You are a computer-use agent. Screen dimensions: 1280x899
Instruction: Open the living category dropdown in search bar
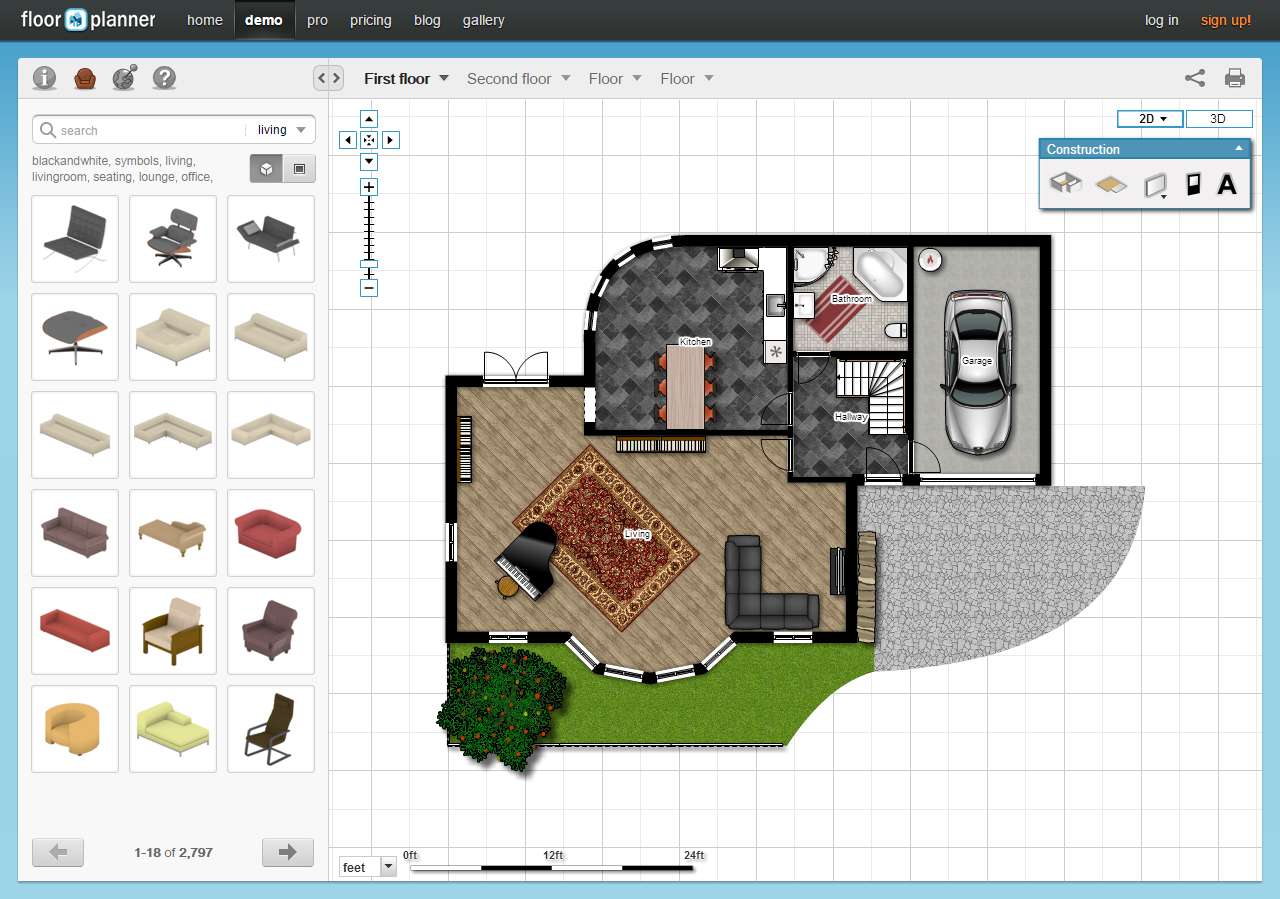click(283, 129)
